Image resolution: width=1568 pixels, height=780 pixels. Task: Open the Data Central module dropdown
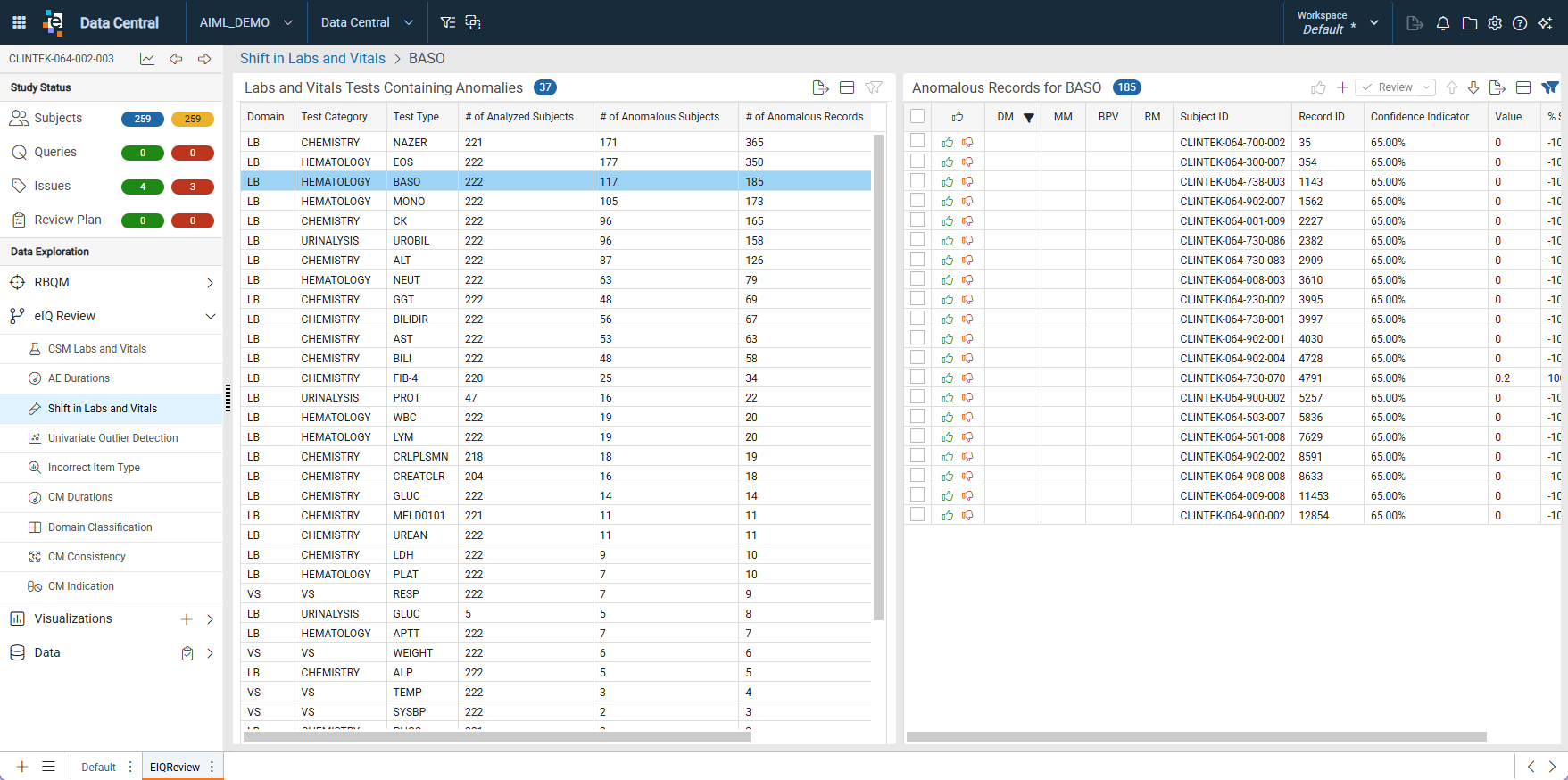click(x=367, y=22)
